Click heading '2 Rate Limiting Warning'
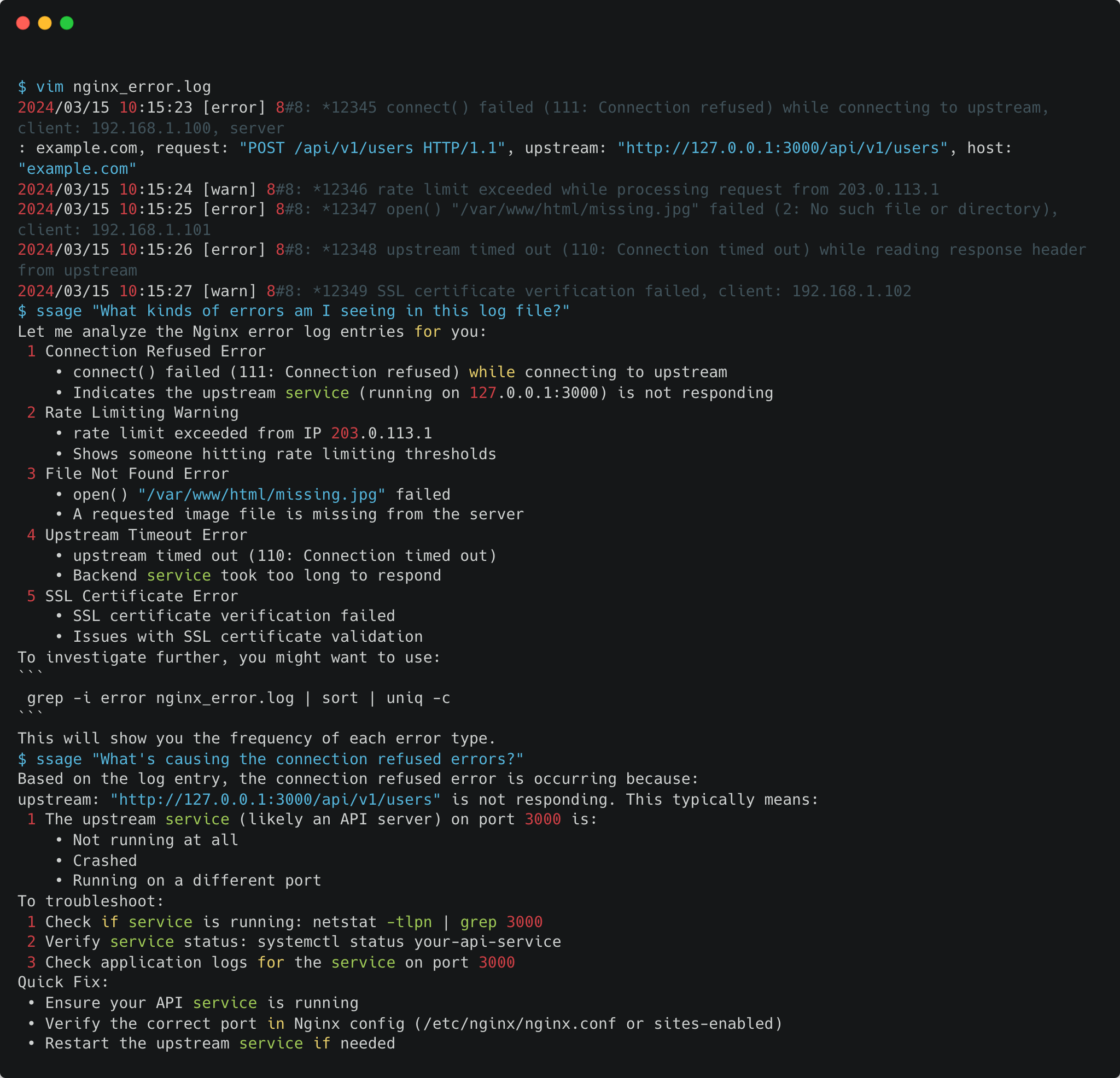The width and height of the screenshot is (1120, 1078). pos(132,413)
